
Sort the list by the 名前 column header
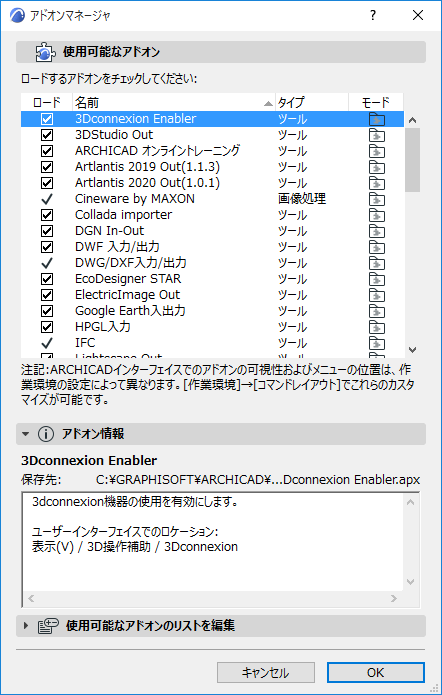click(174, 103)
